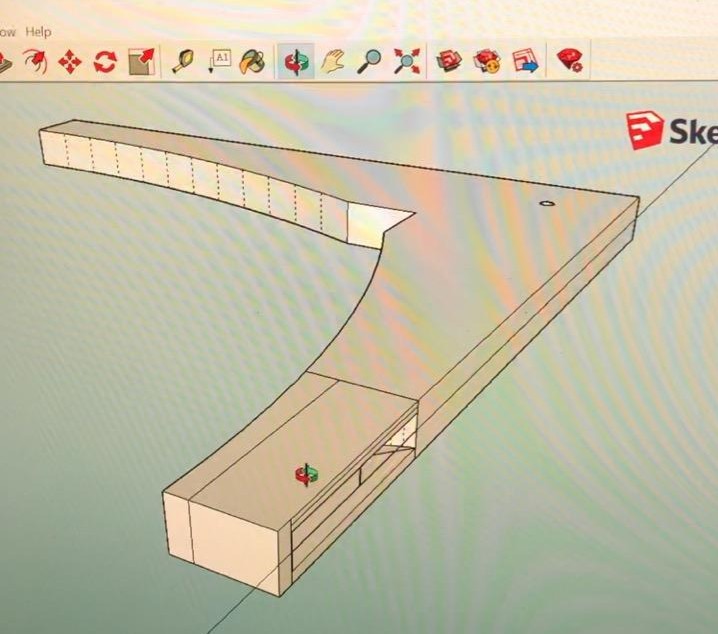
Task: Select the Pan hand tool
Action: tap(332, 62)
